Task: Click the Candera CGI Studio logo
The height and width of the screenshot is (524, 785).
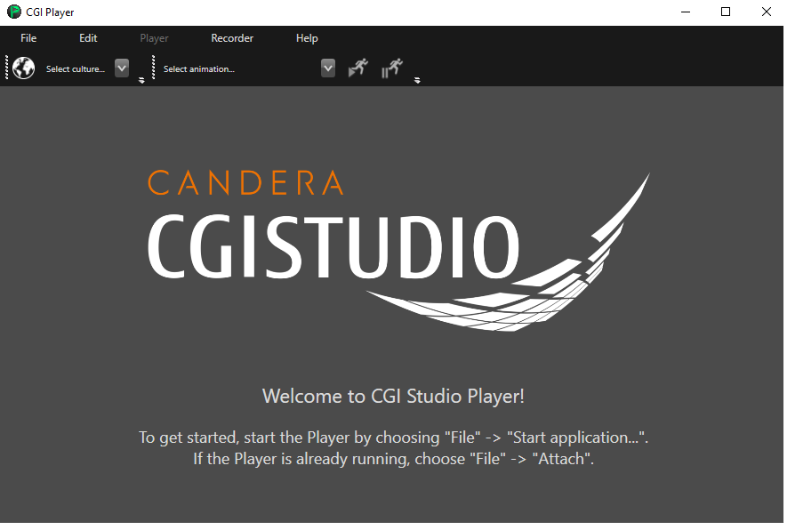Action: [x=399, y=250]
